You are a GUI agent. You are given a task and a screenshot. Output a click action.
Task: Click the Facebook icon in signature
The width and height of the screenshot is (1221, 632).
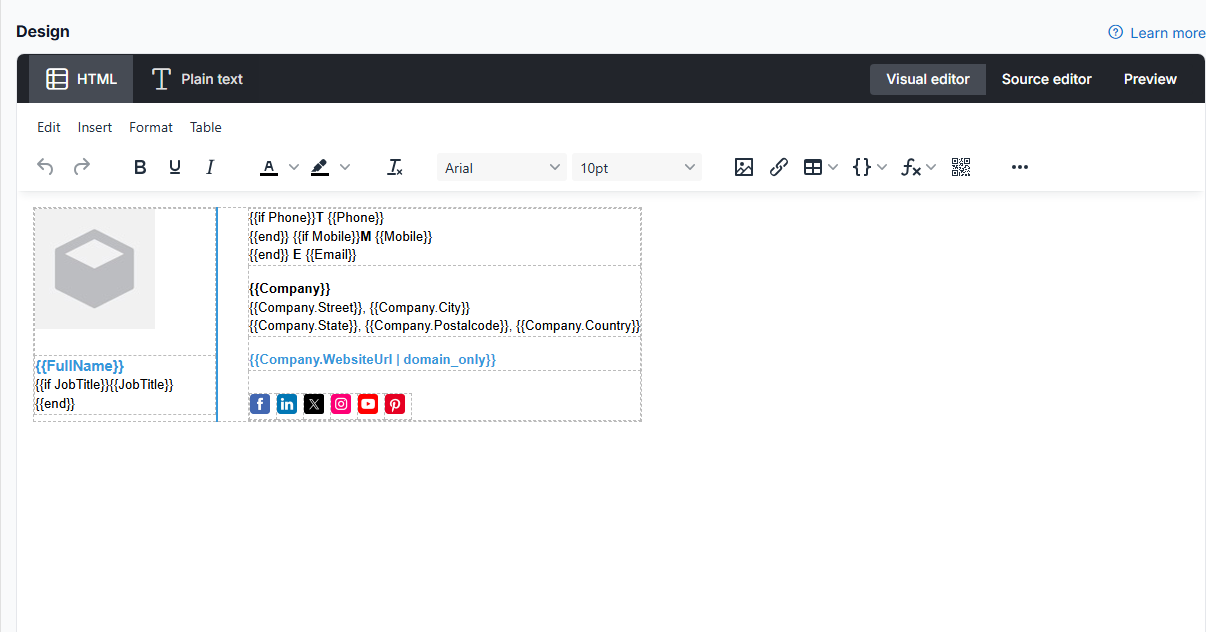click(260, 404)
